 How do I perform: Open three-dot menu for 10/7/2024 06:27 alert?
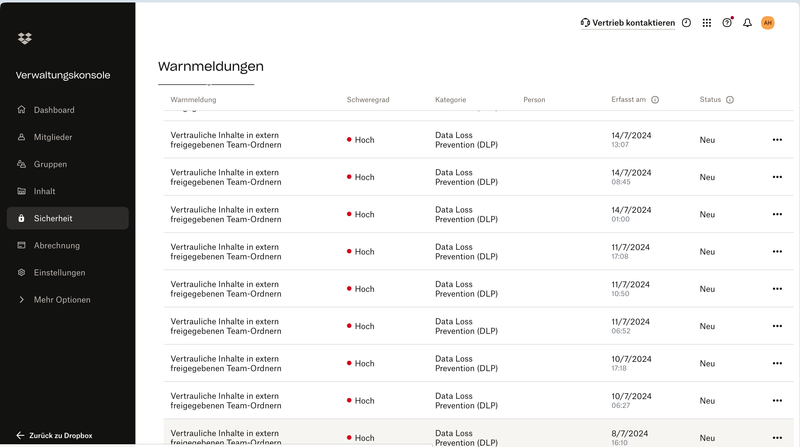click(x=777, y=401)
